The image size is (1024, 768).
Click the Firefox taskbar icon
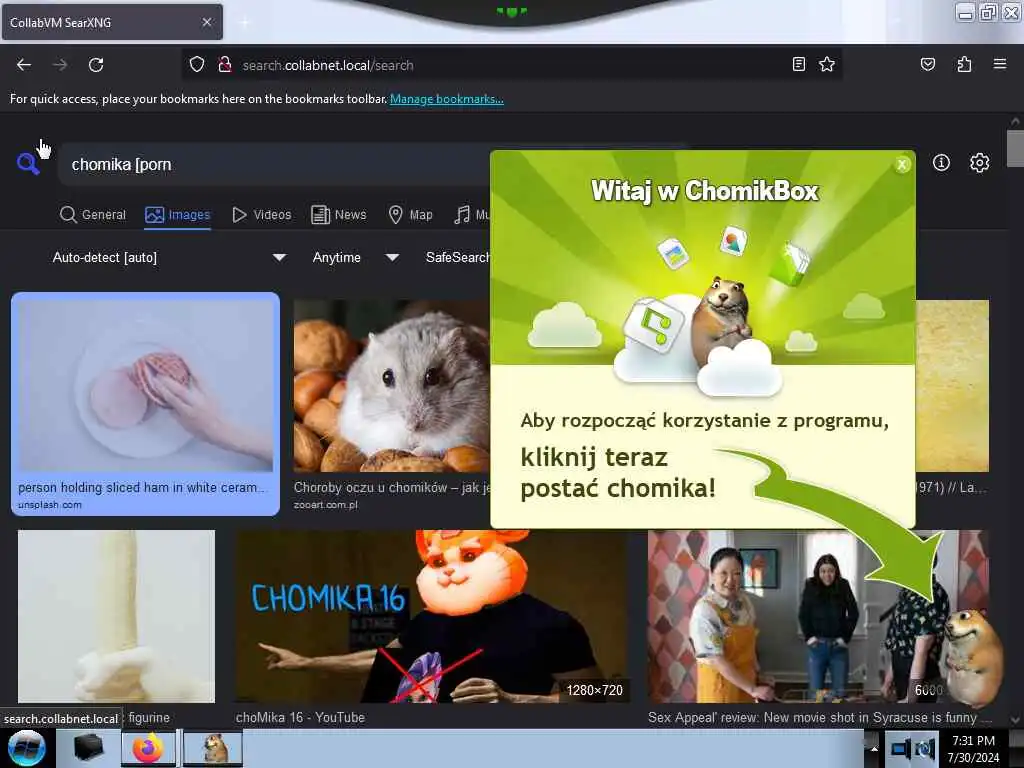(148, 748)
